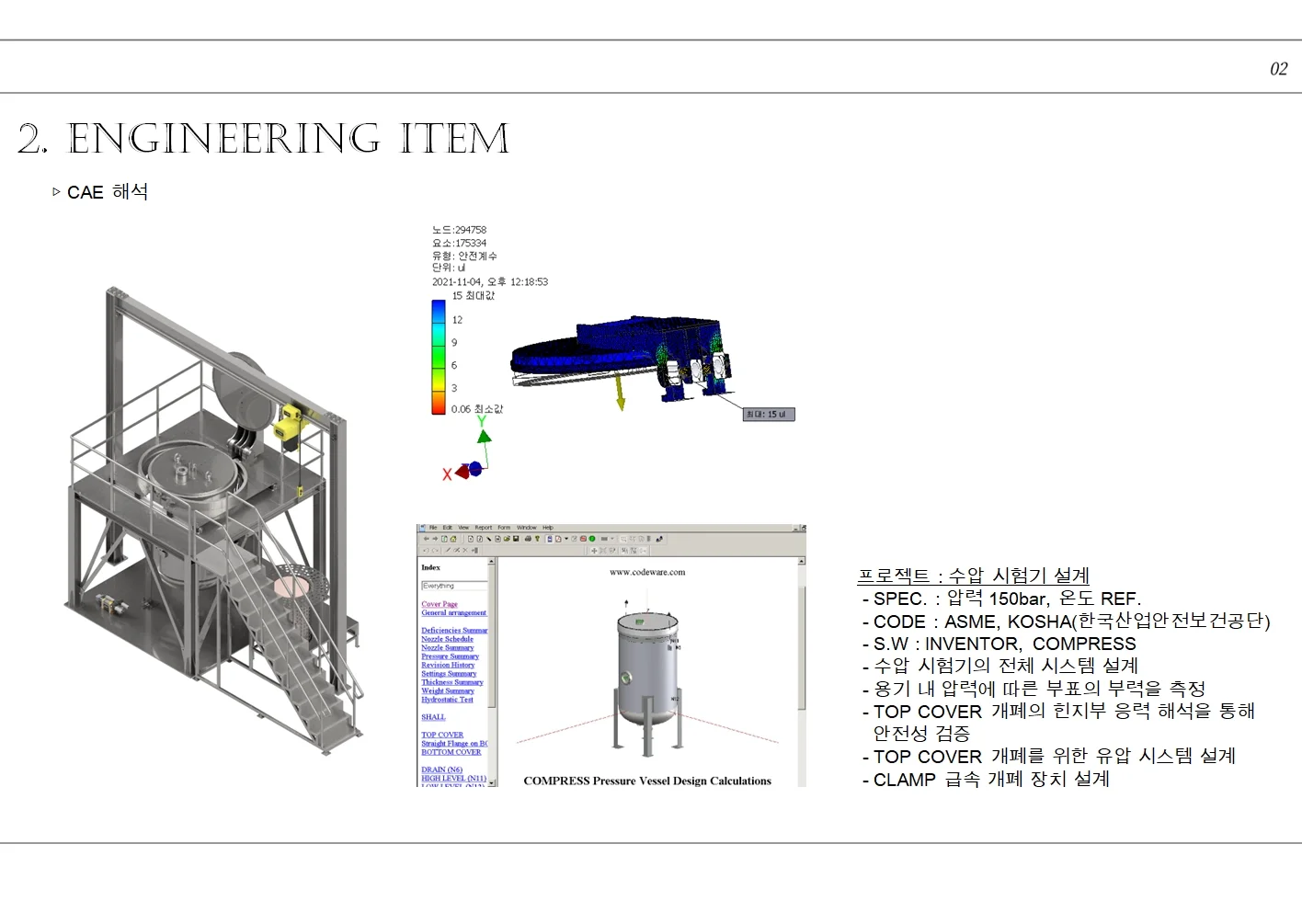Click the red PDF document icon
1302x924 pixels.
(x=558, y=539)
